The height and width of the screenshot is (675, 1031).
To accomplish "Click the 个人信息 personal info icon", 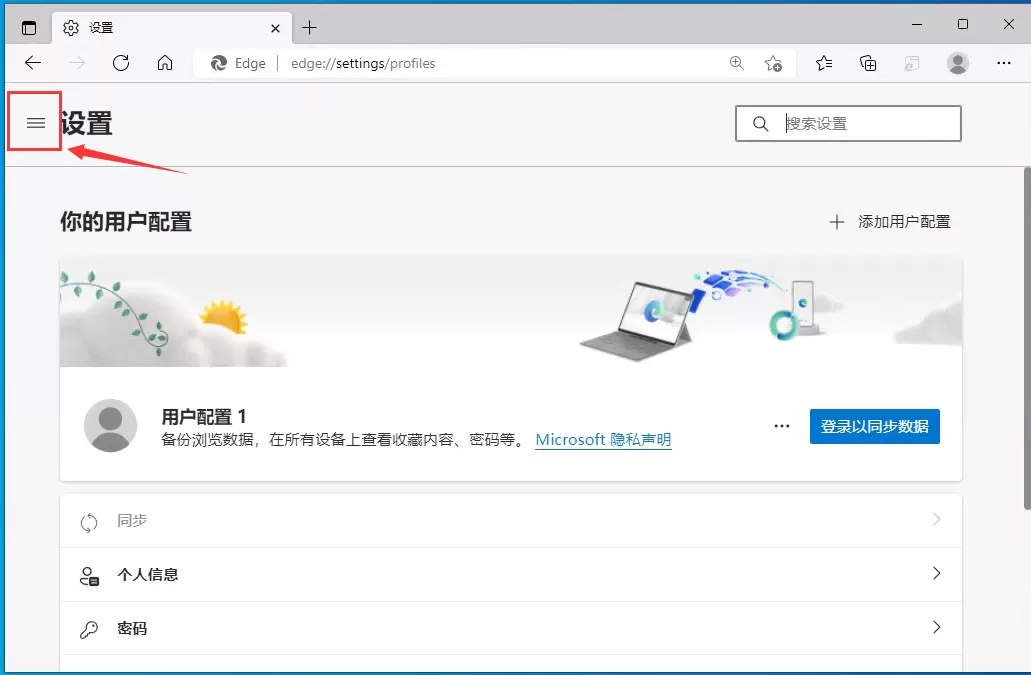I will (x=90, y=574).
